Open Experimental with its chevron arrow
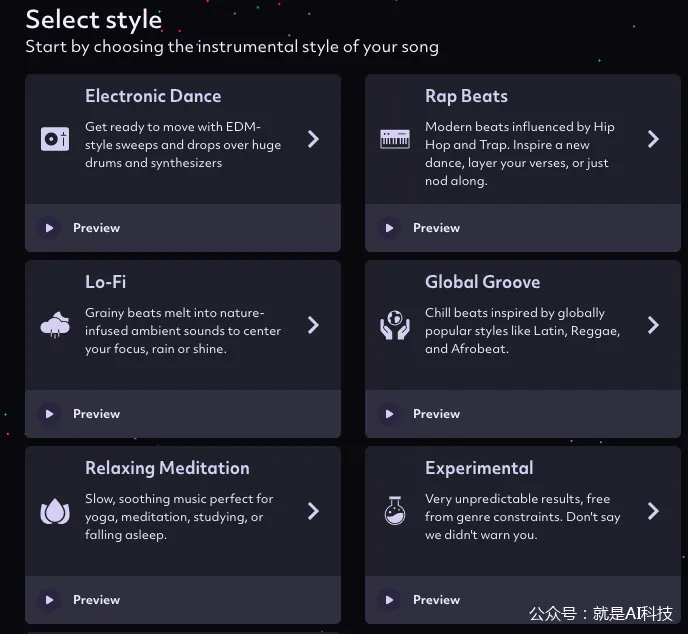The width and height of the screenshot is (688, 634). pyautogui.click(x=653, y=511)
